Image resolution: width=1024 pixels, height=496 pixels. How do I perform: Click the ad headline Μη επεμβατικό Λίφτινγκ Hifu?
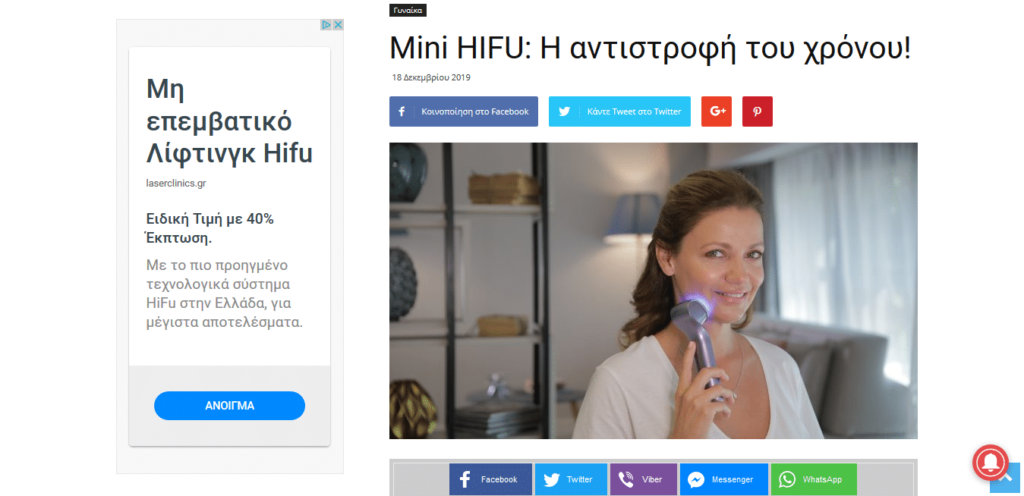click(229, 121)
